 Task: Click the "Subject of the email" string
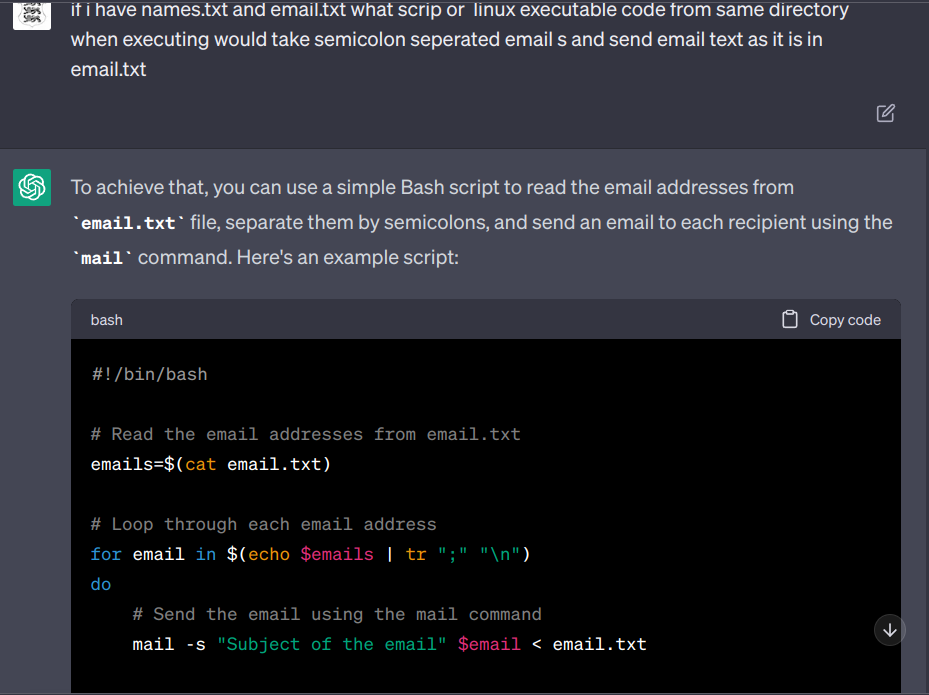[332, 644]
